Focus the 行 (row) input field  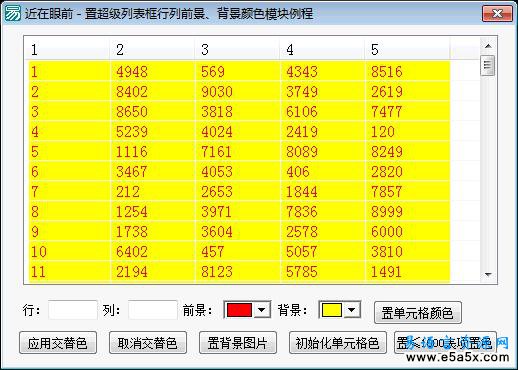click(x=73, y=310)
